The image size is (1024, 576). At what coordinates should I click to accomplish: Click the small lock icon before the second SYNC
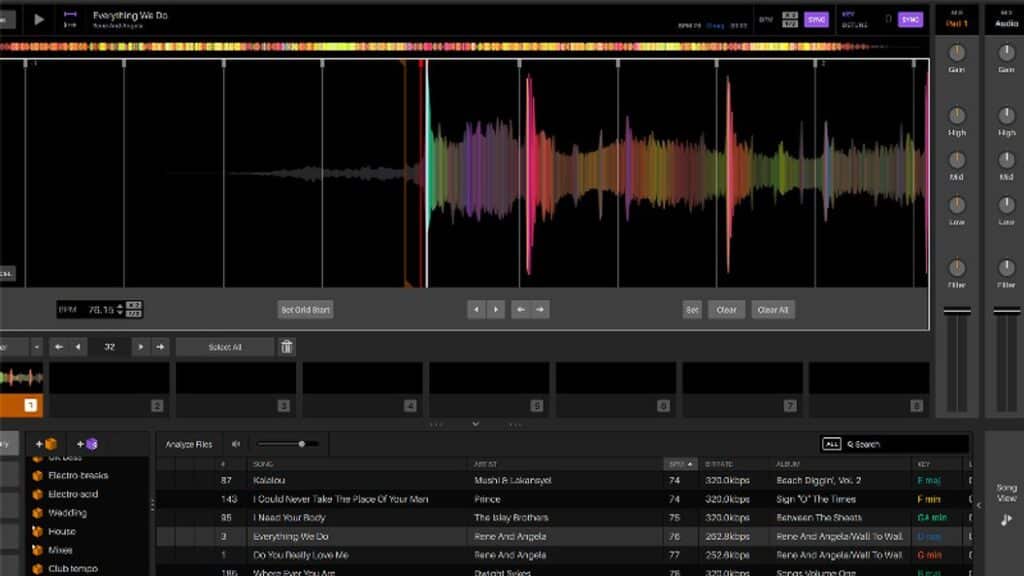pyautogui.click(x=888, y=20)
